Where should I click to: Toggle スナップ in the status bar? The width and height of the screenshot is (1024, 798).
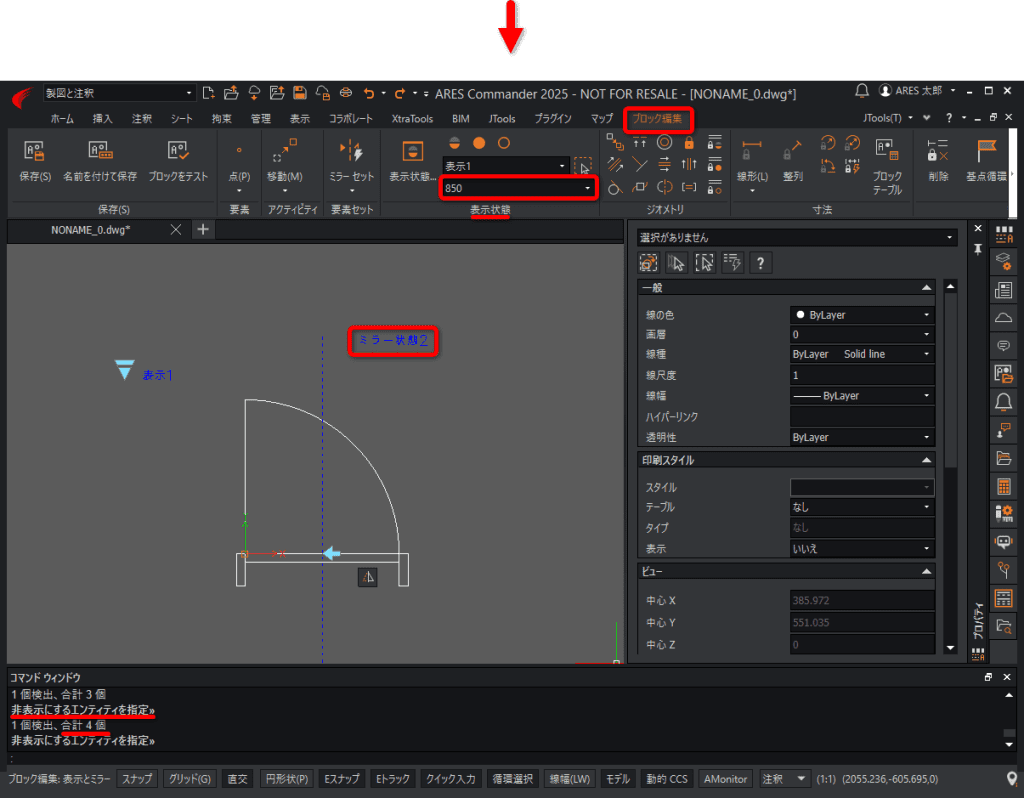(137, 779)
